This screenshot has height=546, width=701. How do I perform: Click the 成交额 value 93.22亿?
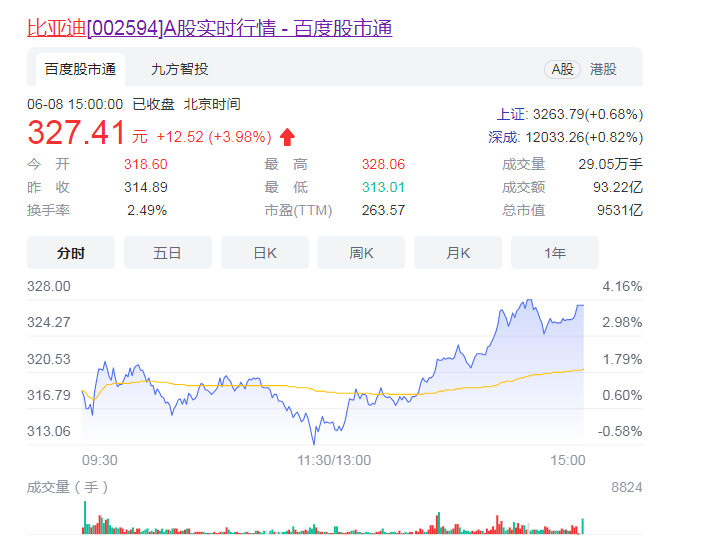[618, 187]
